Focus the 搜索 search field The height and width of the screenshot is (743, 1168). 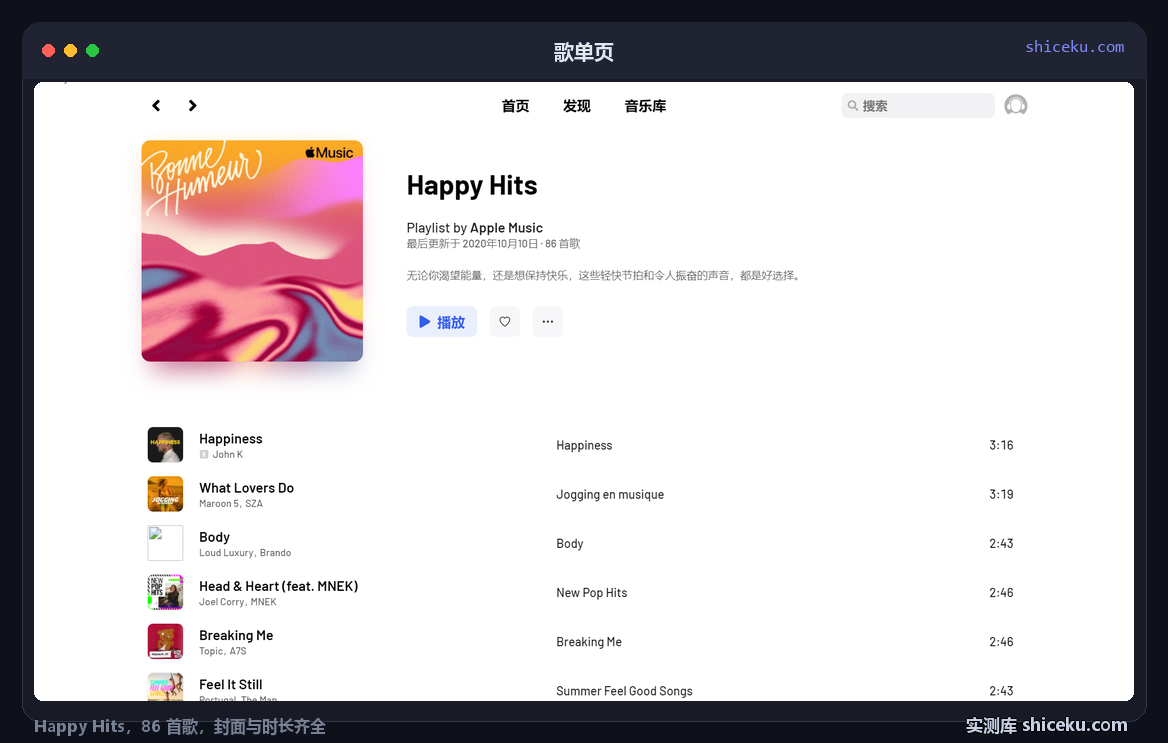point(918,106)
